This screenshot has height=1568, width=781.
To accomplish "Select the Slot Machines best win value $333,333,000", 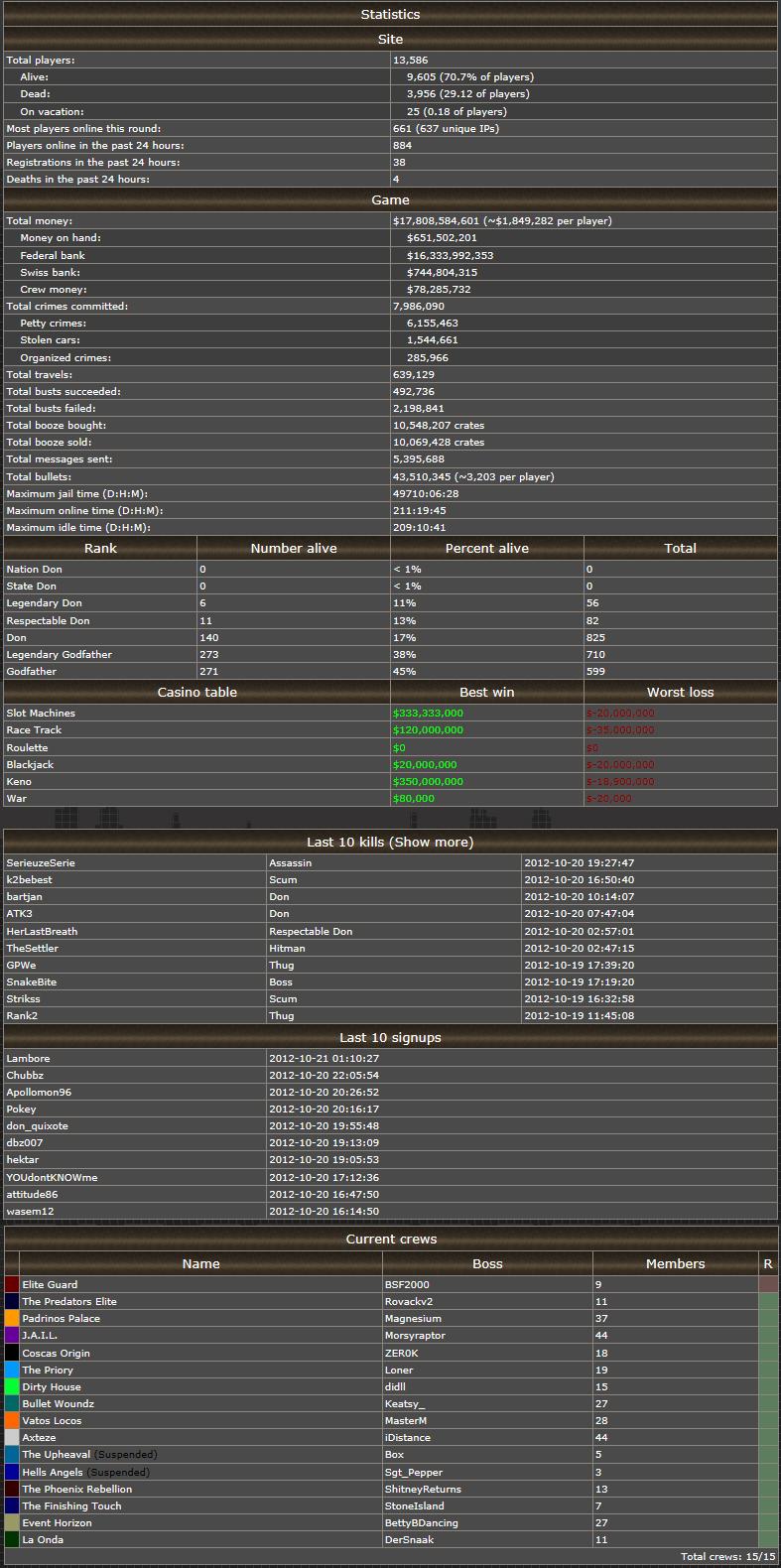I will click(x=428, y=713).
